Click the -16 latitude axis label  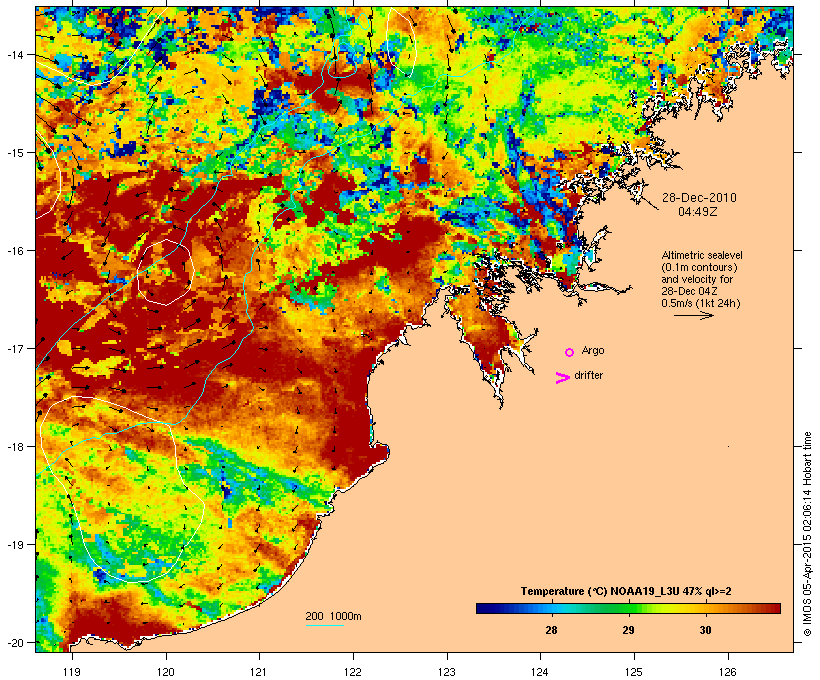tap(14, 251)
